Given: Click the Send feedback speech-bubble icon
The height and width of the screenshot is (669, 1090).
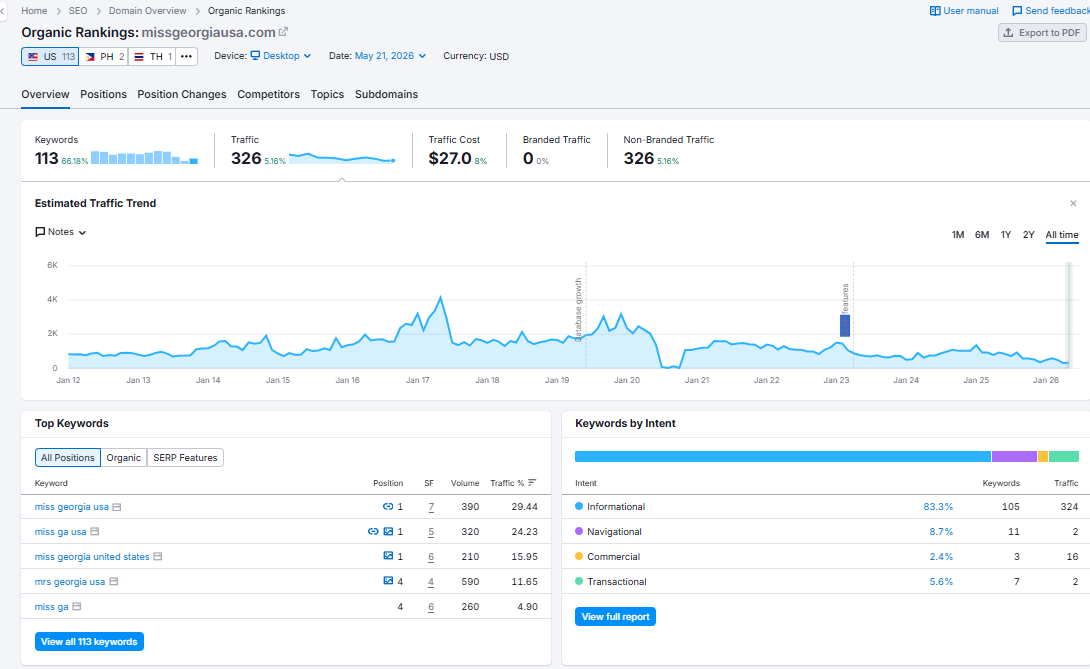Looking at the screenshot, I should tap(1017, 11).
